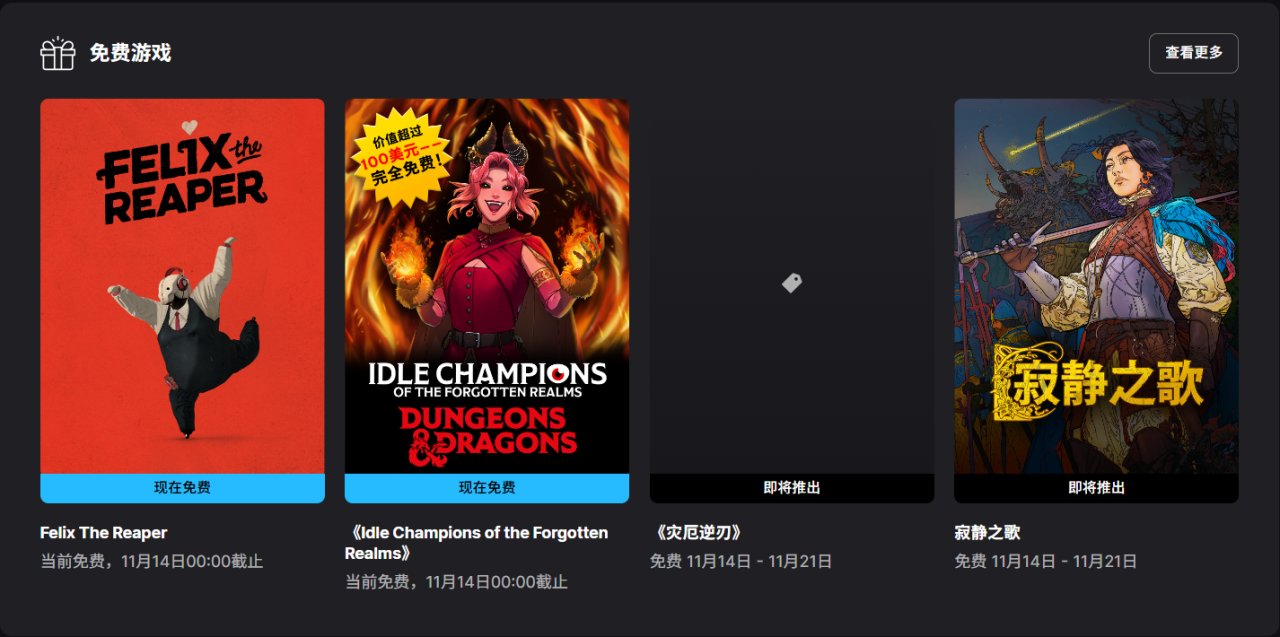This screenshot has width=1280, height=637.
Task: Open the 查看更多 button
Action: tap(1194, 53)
